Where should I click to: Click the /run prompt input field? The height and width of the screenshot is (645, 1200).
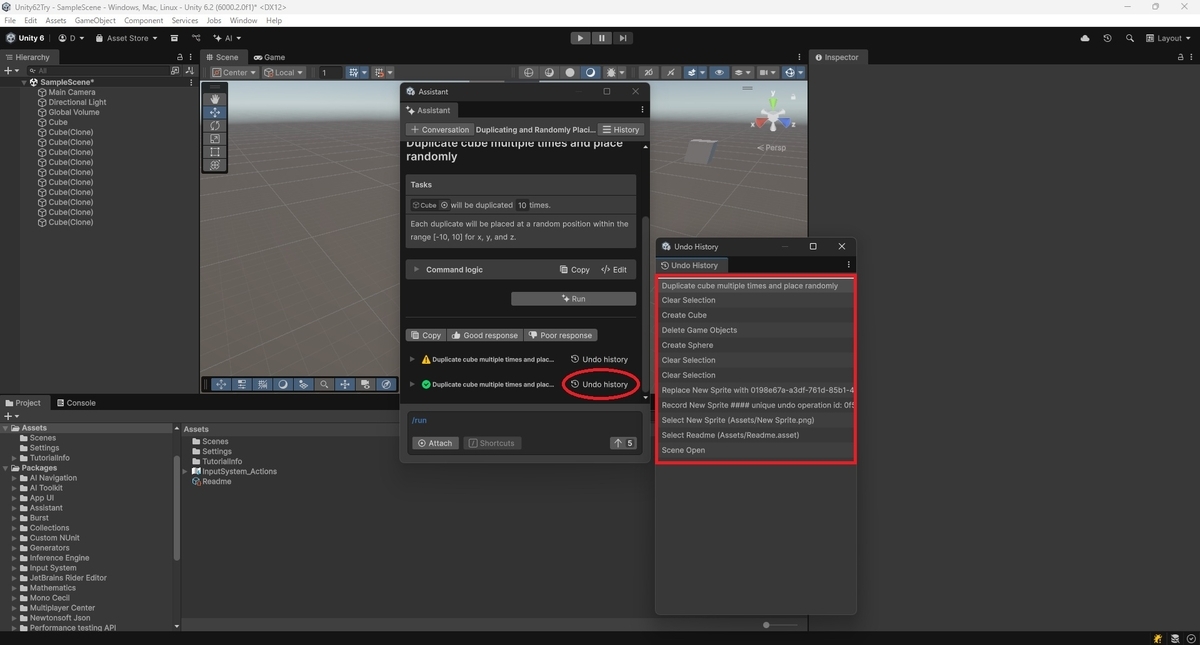(523, 421)
